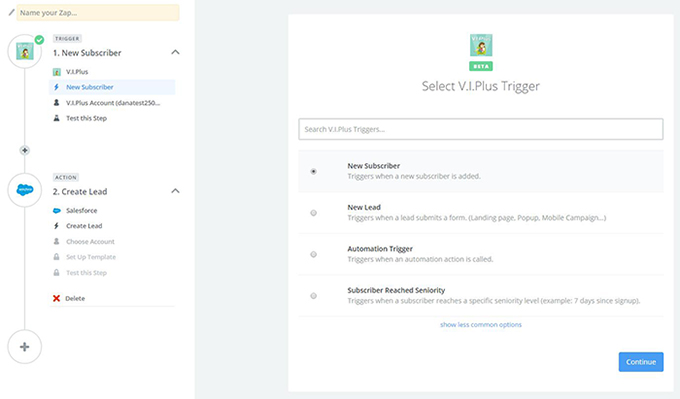Focus the Search V.I.Plus Triggers field

[x=481, y=129]
